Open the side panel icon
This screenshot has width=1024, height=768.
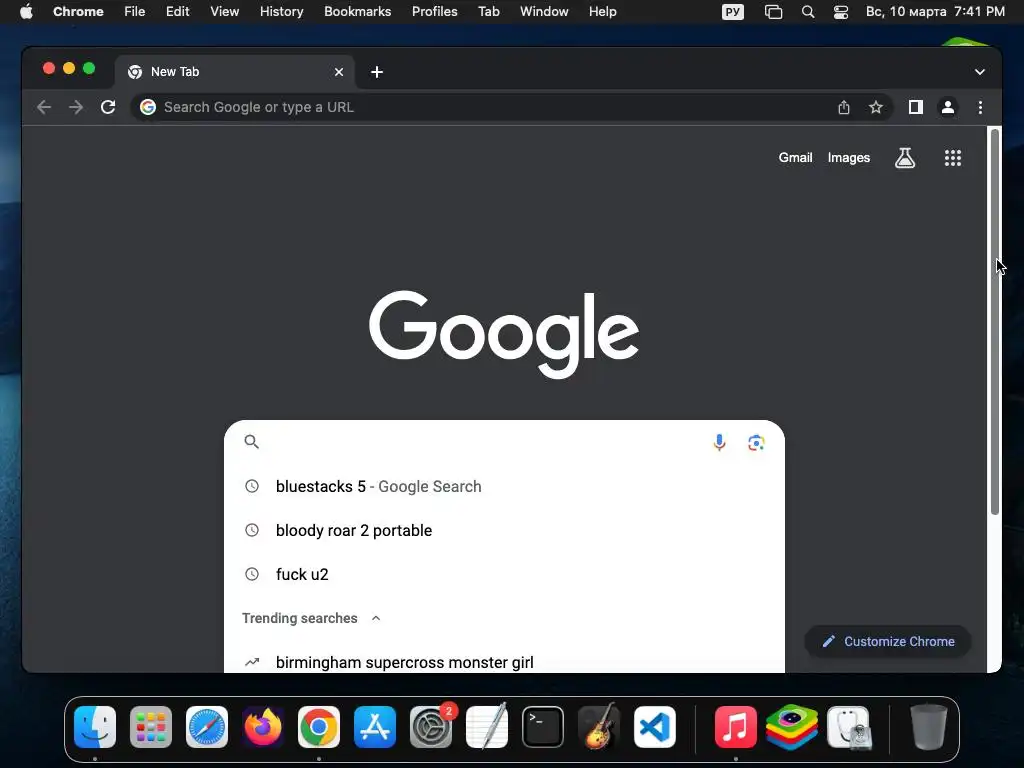pyautogui.click(x=916, y=107)
